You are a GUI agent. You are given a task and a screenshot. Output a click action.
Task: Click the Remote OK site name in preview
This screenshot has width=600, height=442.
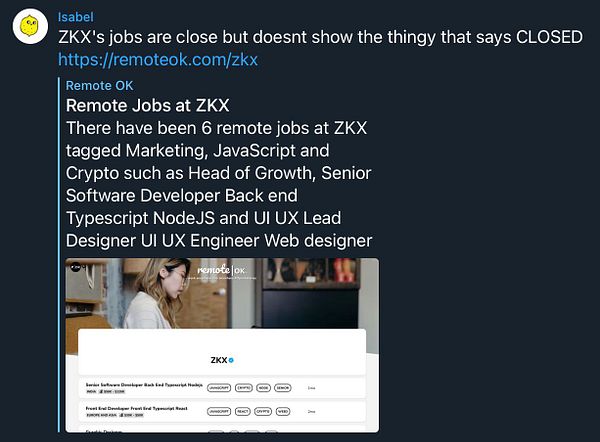pyautogui.click(x=99, y=85)
